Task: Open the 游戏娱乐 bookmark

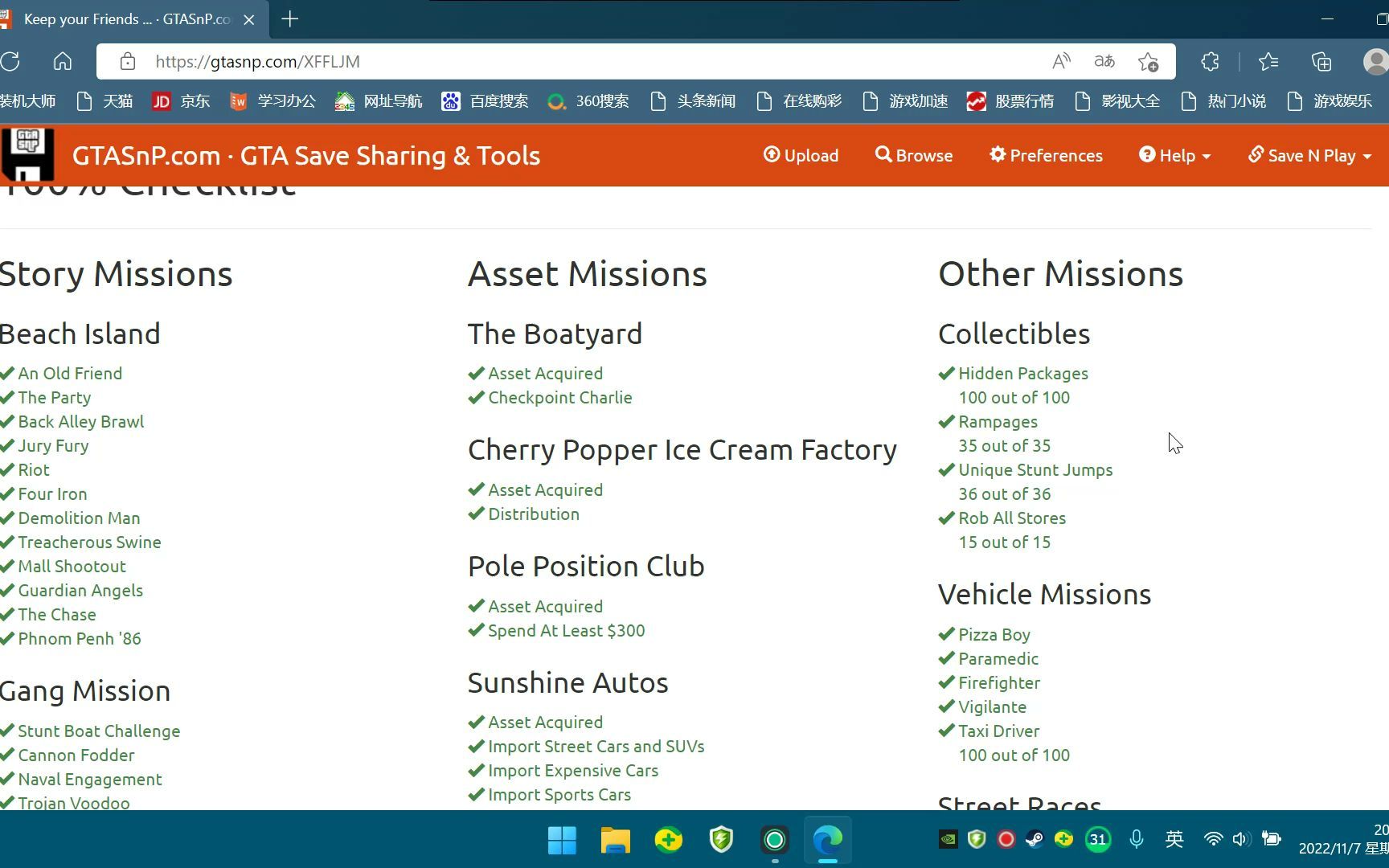Action: pyautogui.click(x=1330, y=101)
